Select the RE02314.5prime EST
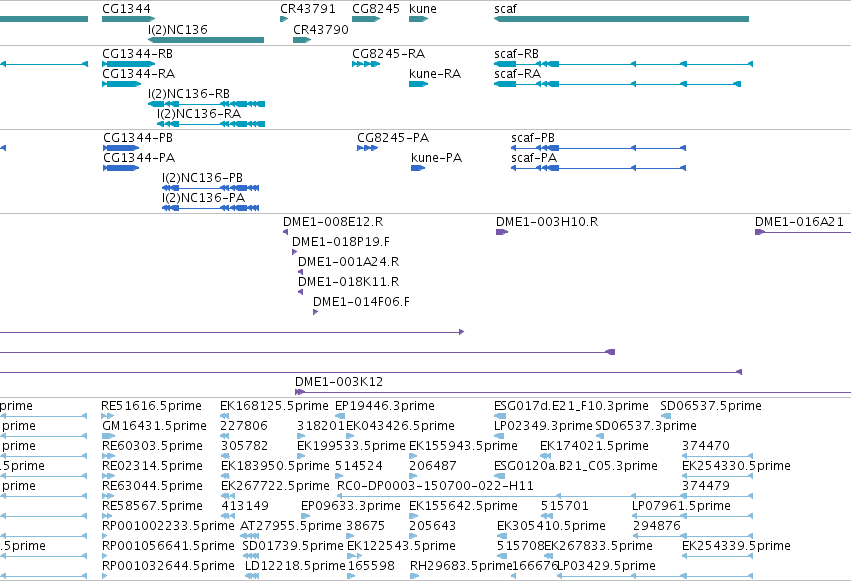The height and width of the screenshot is (581, 851). pyautogui.click(x=108, y=476)
